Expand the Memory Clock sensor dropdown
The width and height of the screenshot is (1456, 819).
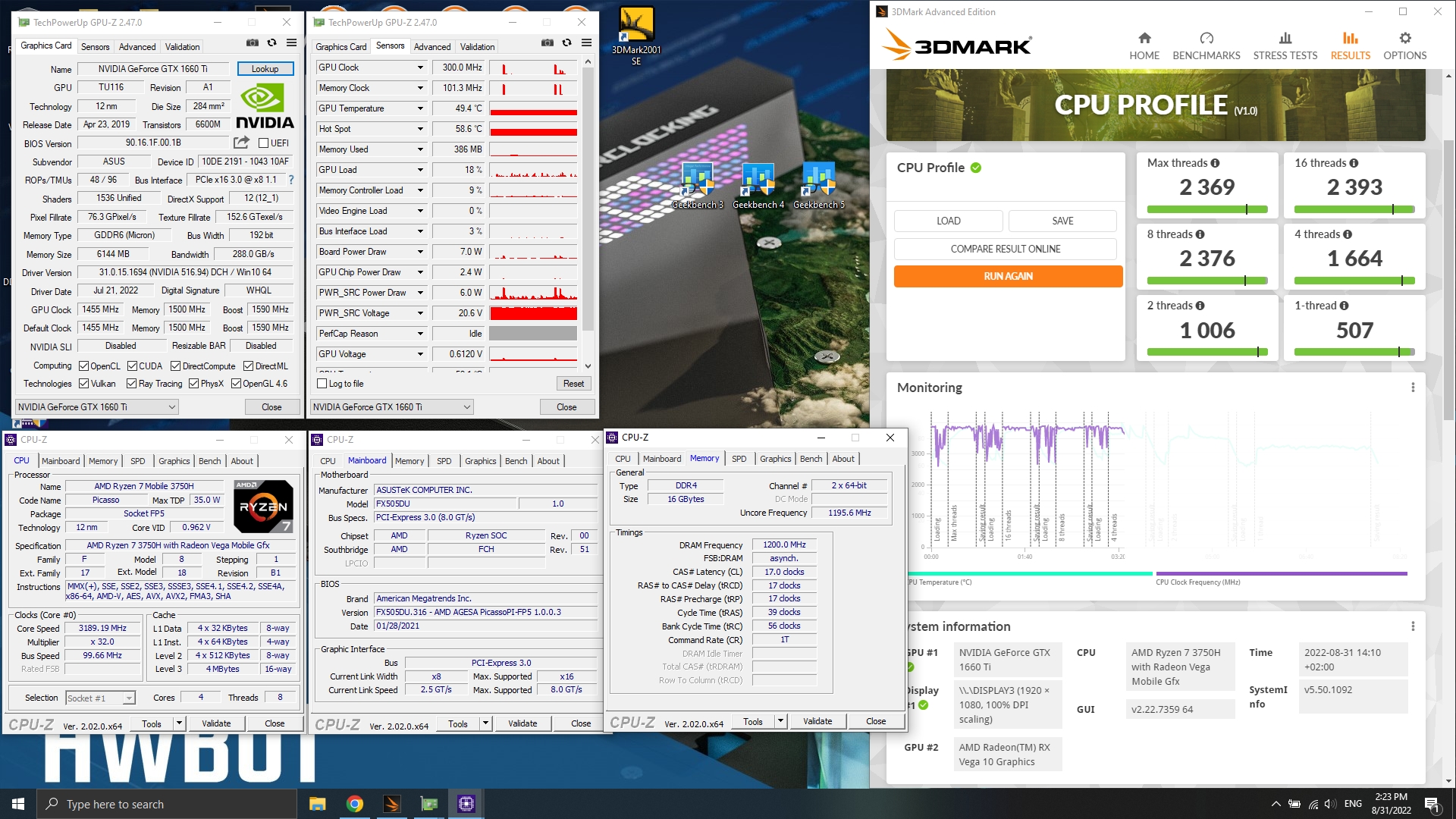coord(420,88)
